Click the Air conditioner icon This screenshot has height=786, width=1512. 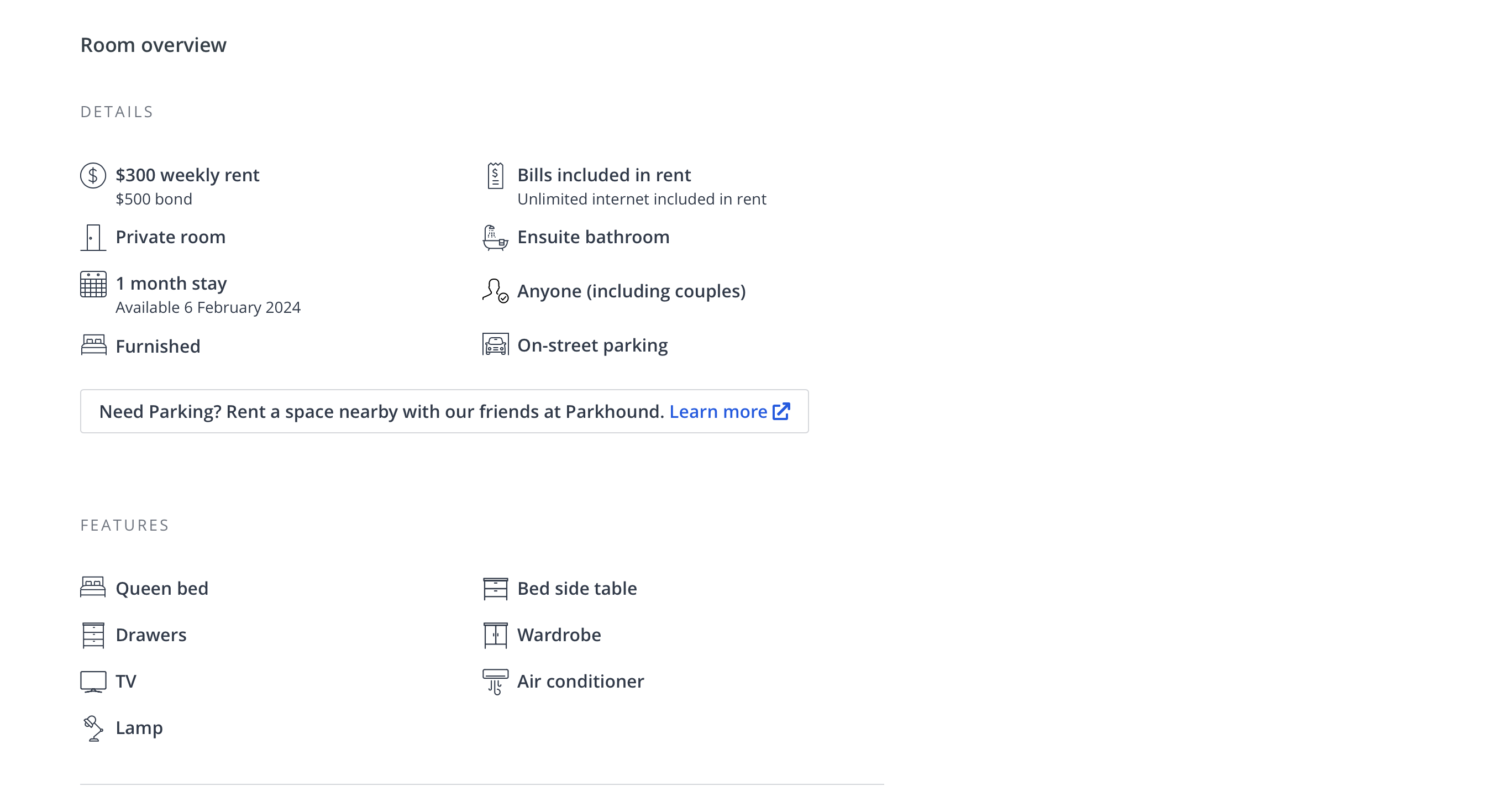[495, 682]
